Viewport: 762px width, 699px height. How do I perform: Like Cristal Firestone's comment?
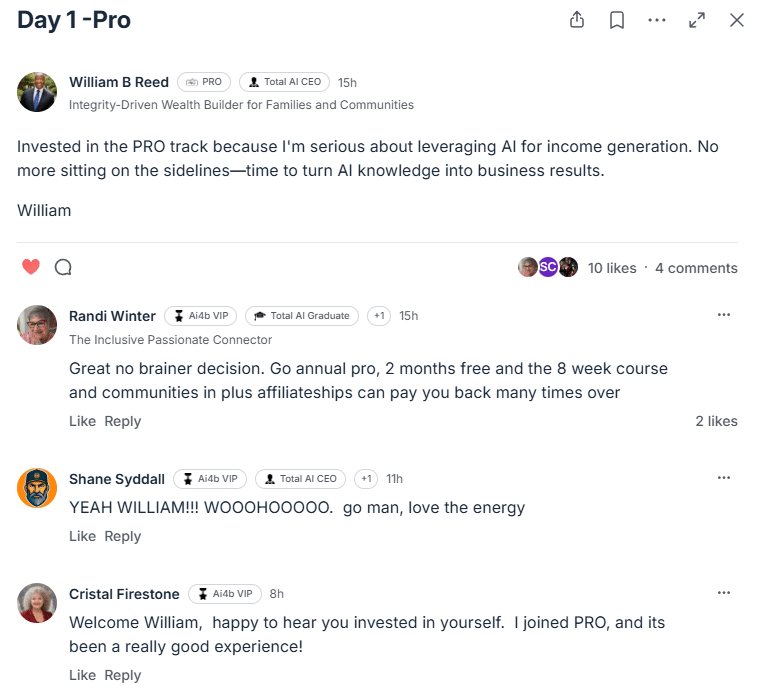tap(82, 675)
